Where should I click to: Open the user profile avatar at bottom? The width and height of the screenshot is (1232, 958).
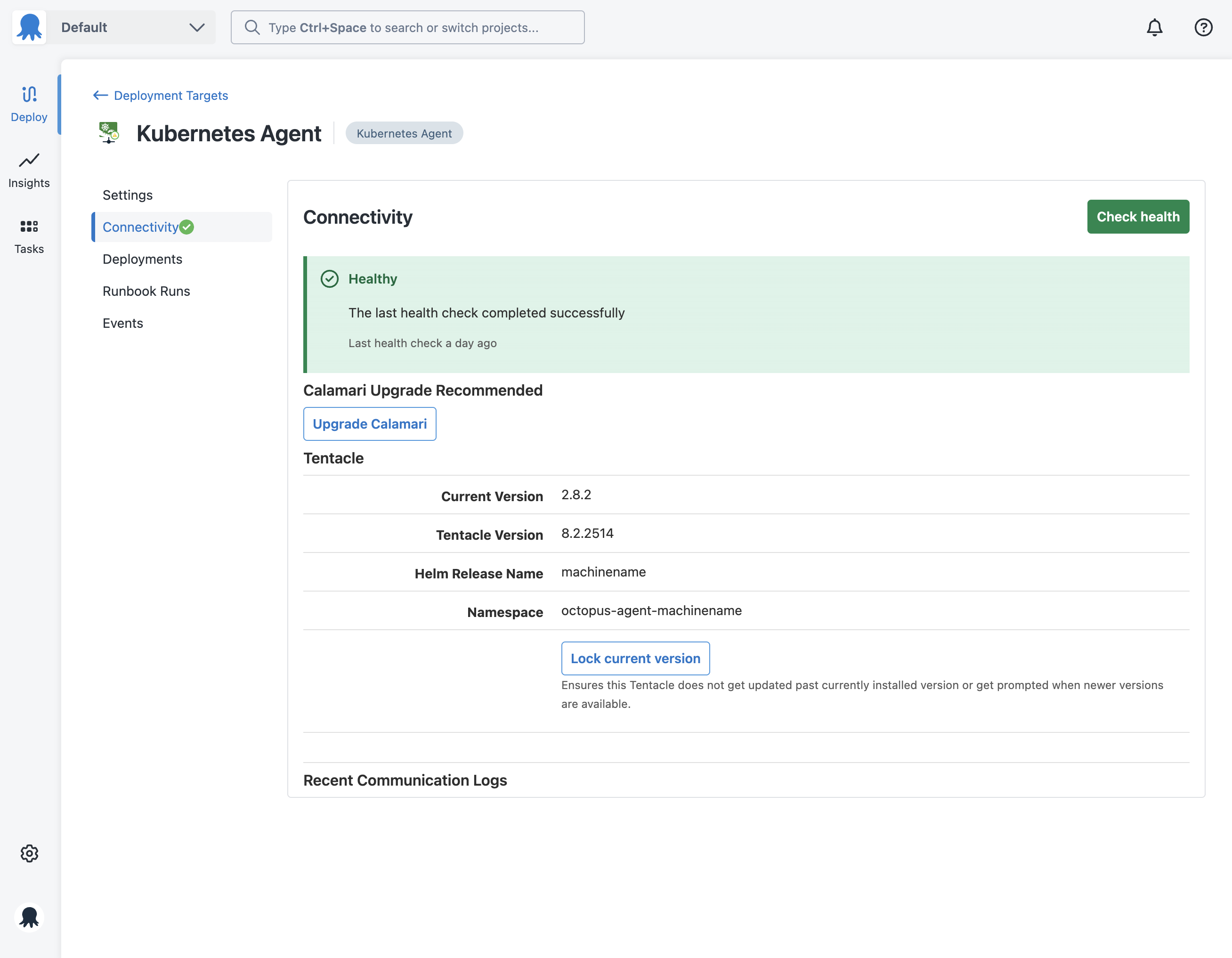pyautogui.click(x=29, y=917)
